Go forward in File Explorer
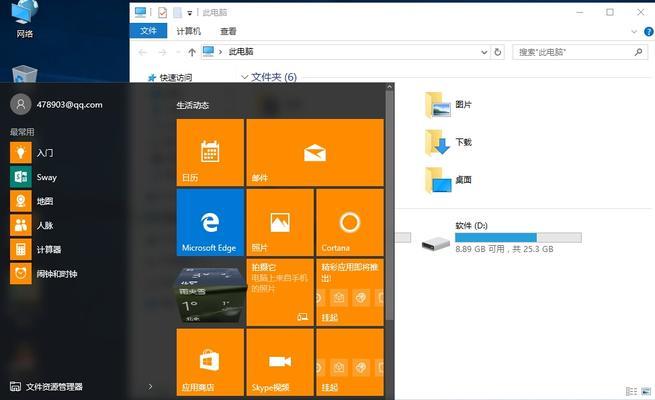Image resolution: width=655 pixels, height=400 pixels. (162, 52)
